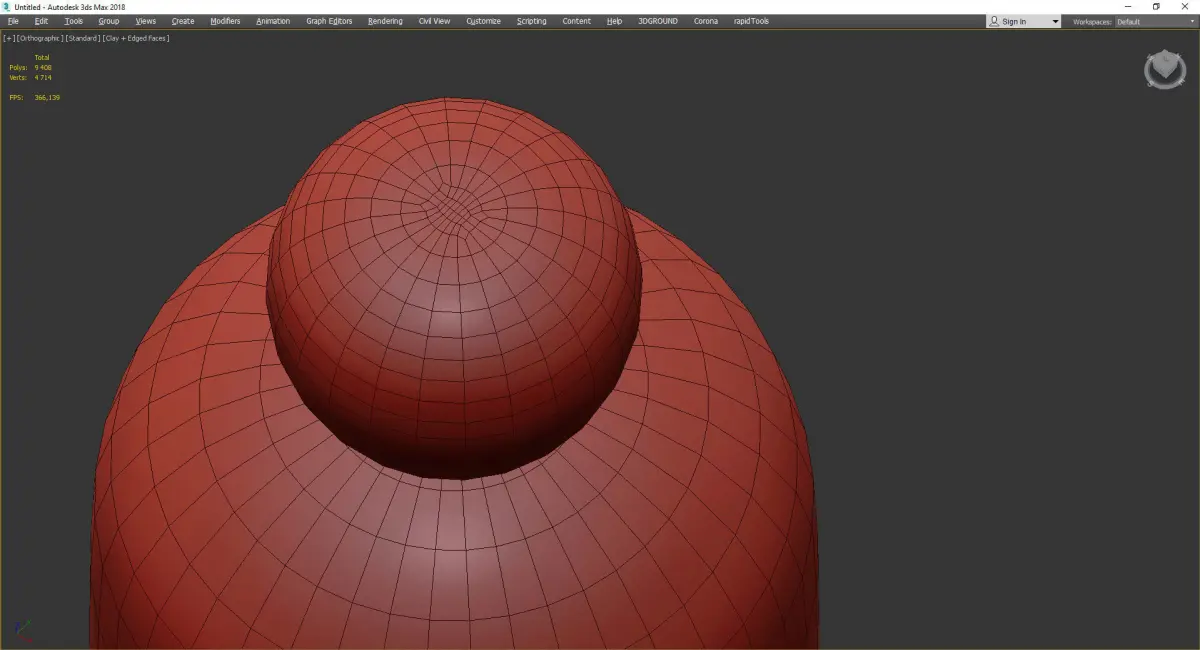
Task: Open the Animation menu
Action: (273, 21)
